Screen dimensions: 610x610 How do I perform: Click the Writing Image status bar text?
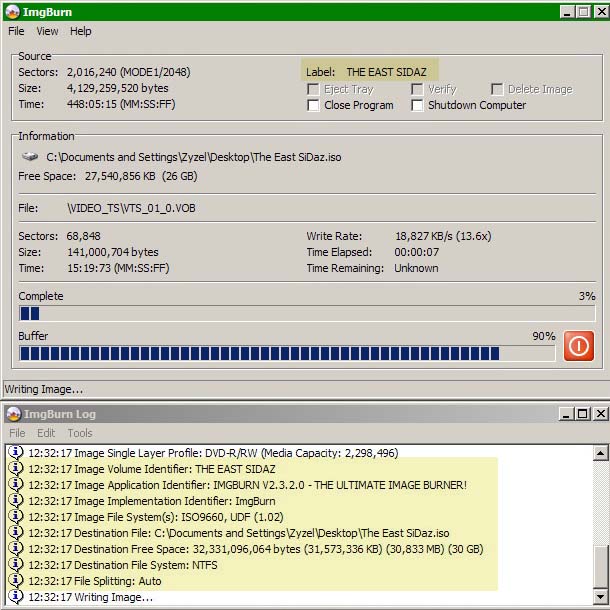pos(44,389)
